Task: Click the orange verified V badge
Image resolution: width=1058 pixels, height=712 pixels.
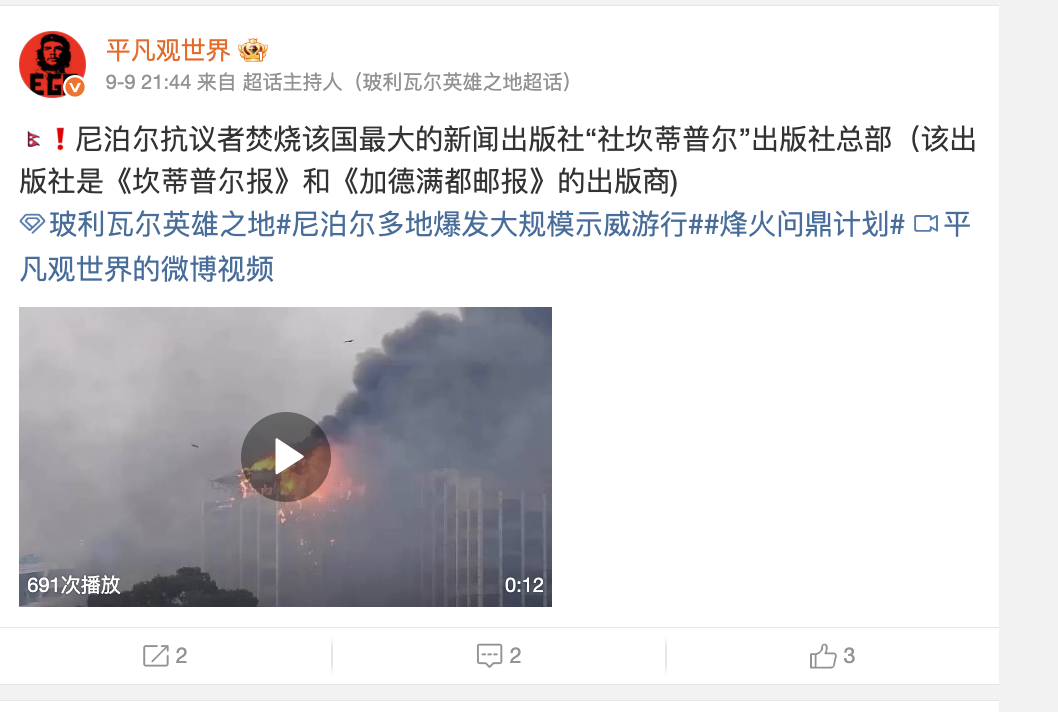Action: point(75,86)
